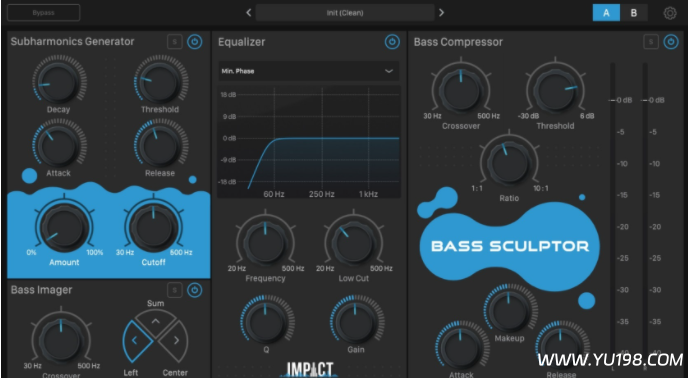Click the Bypass button
The height and width of the screenshot is (378, 688).
[x=44, y=13]
